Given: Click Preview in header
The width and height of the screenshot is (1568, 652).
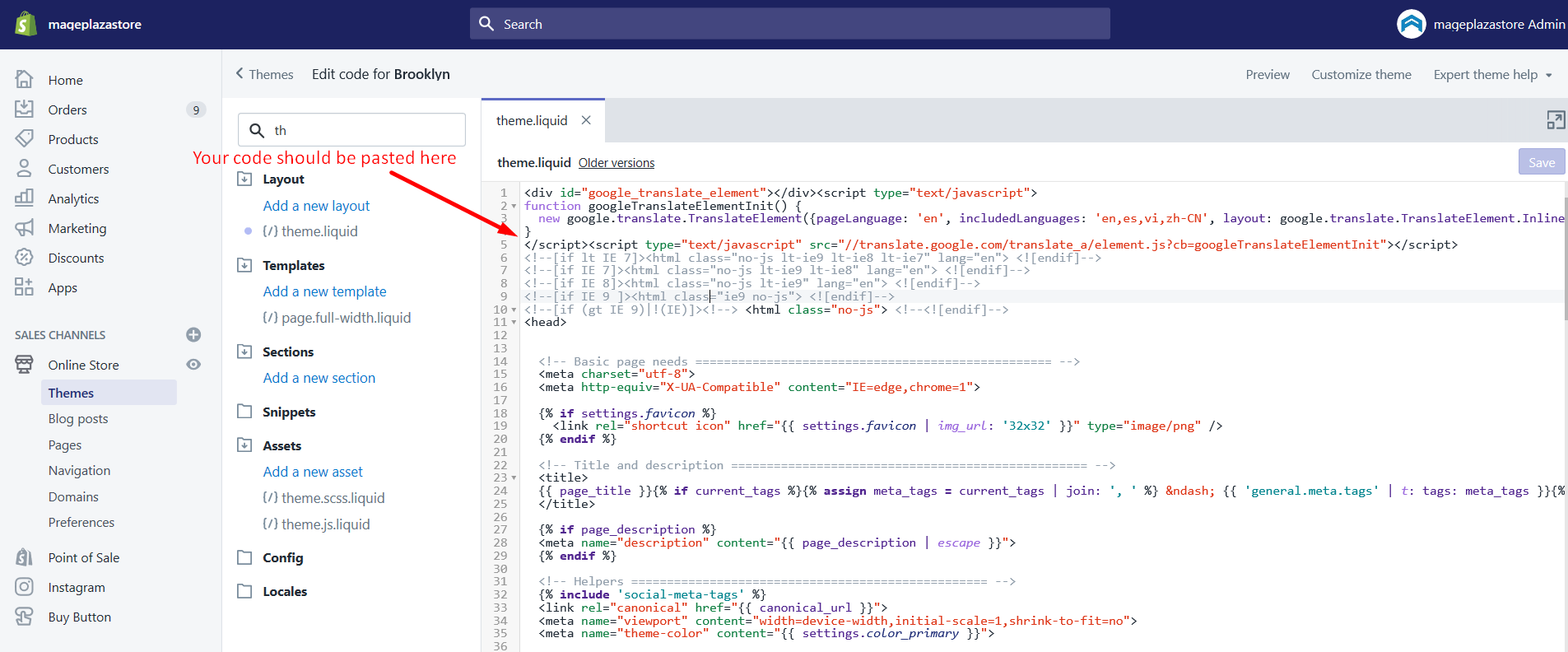Looking at the screenshot, I should (x=1268, y=75).
